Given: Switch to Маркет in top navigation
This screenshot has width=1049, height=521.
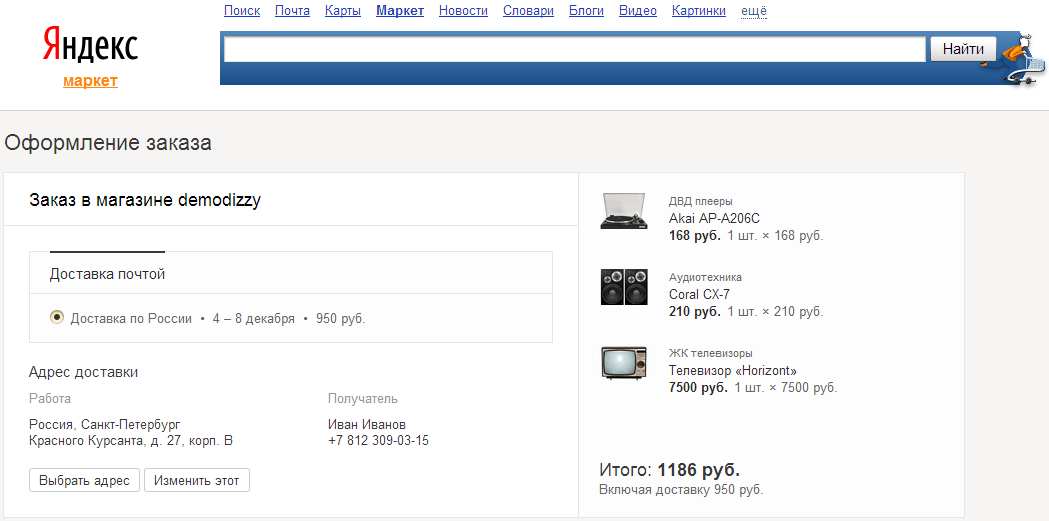Looking at the screenshot, I should pos(400,11).
